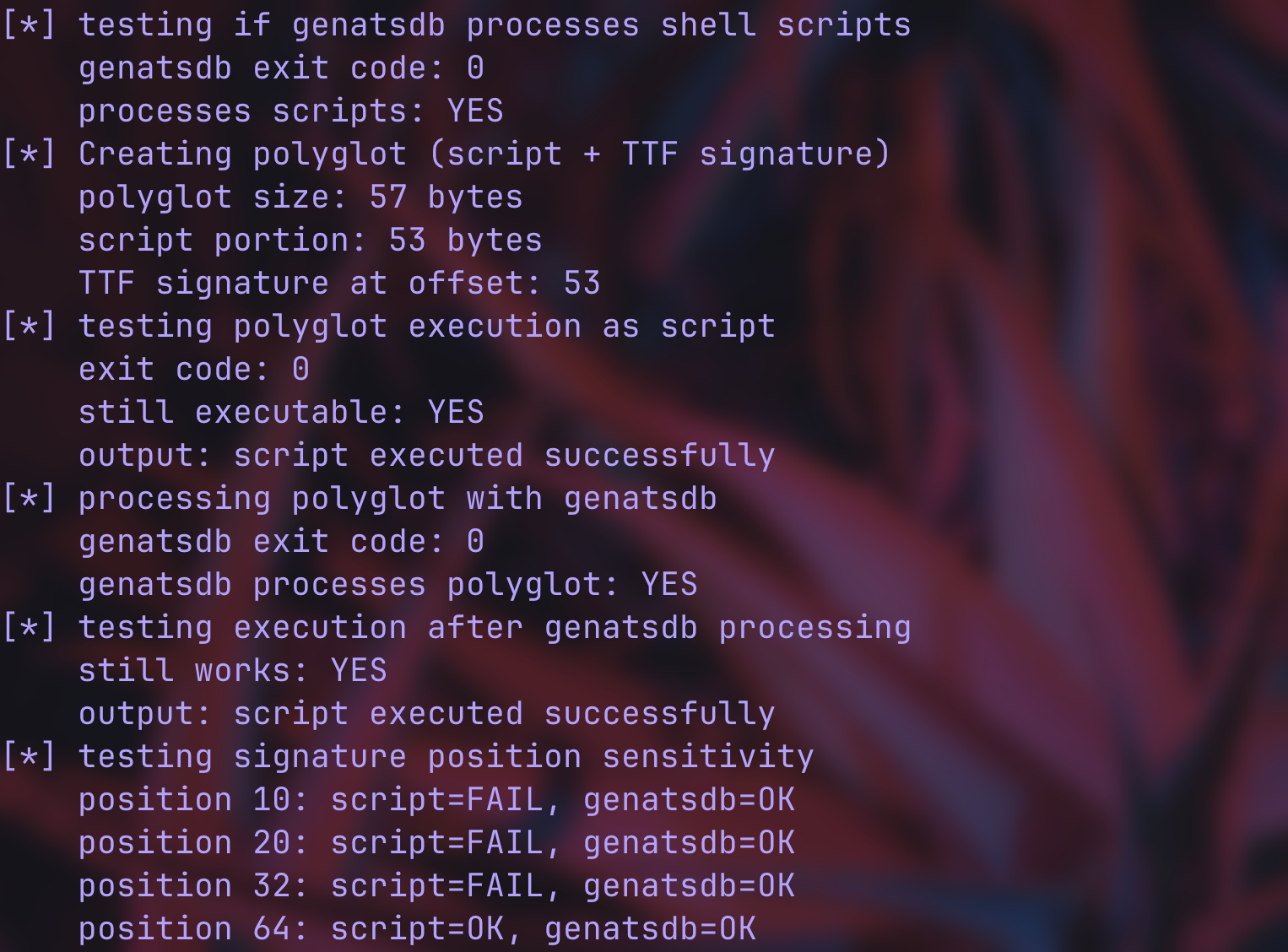Viewport: 1288px width, 952px height.
Task: Click the 'testing if genatsdb processes shell scripts' line
Action: click(x=494, y=25)
